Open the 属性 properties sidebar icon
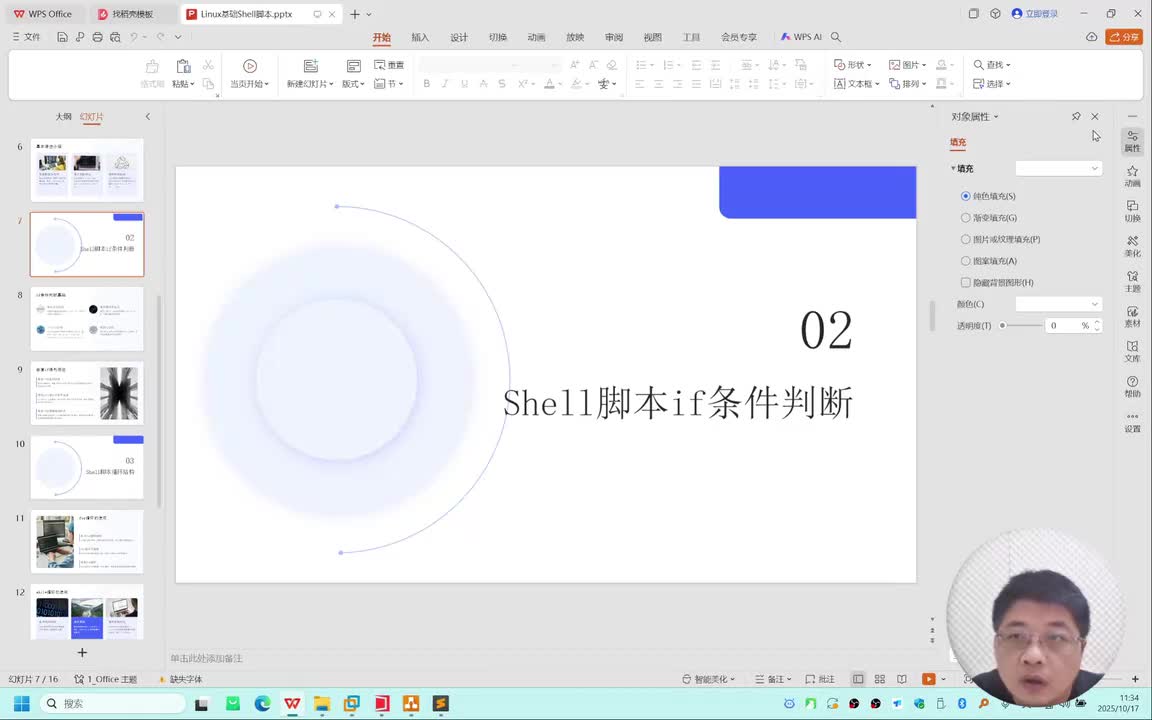Image resolution: width=1152 pixels, height=720 pixels. (1132, 141)
